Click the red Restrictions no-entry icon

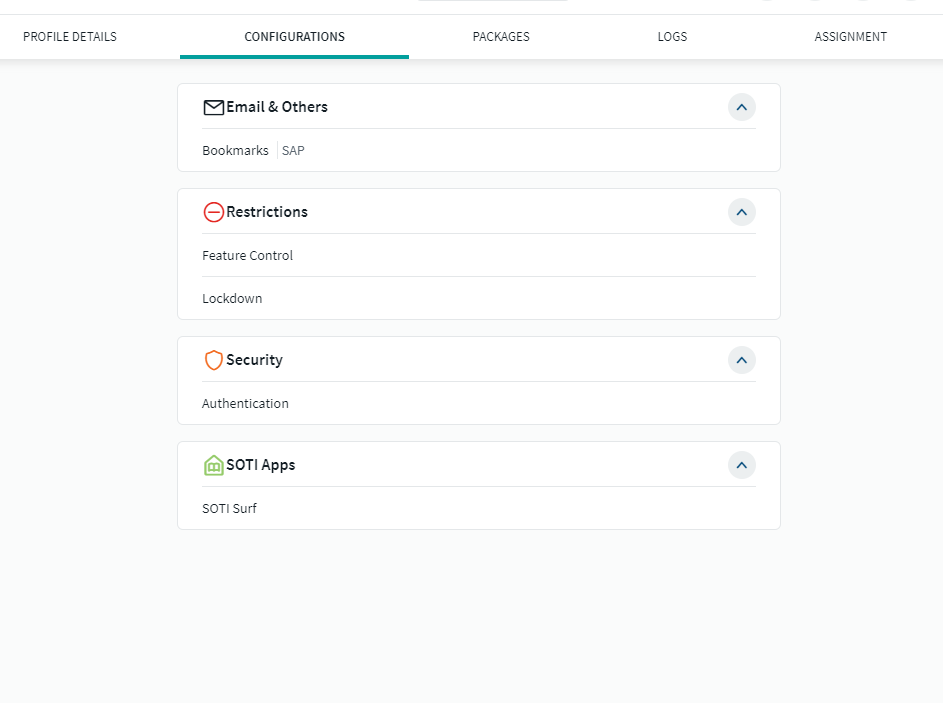(213, 212)
